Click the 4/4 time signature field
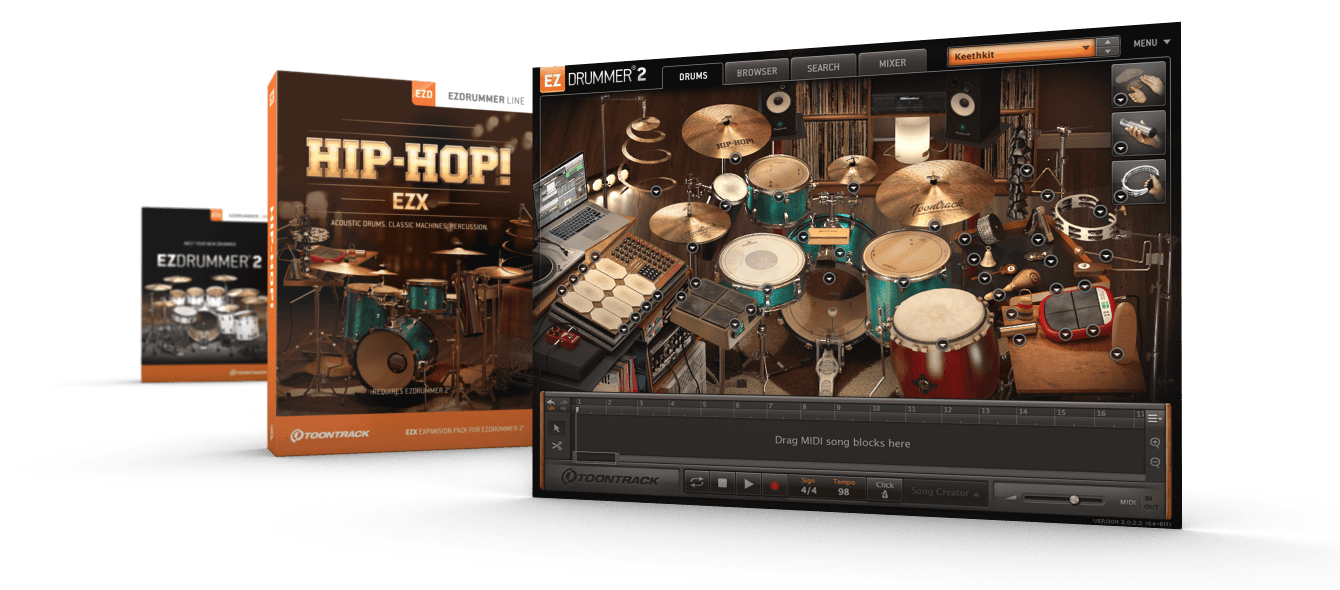The image size is (1340, 590). (x=808, y=486)
